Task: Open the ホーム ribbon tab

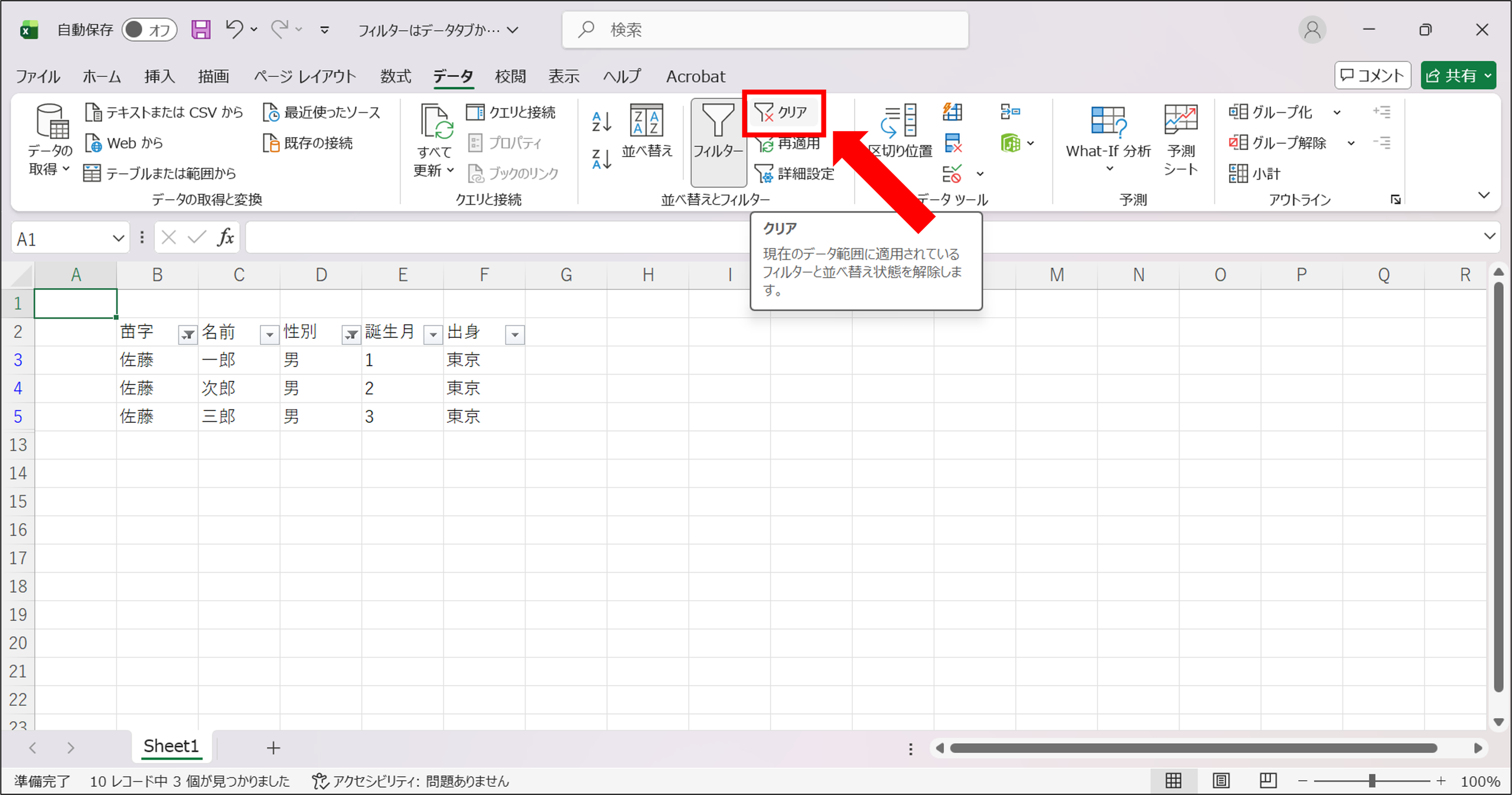Action: [102, 76]
